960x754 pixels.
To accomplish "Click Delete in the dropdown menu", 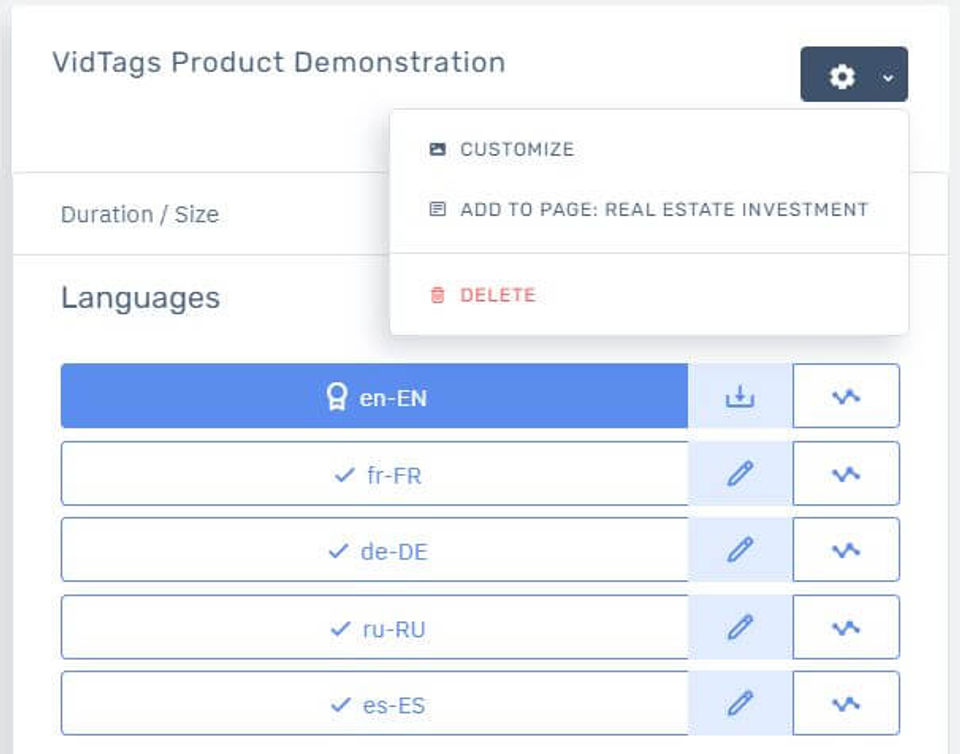I will click(497, 295).
